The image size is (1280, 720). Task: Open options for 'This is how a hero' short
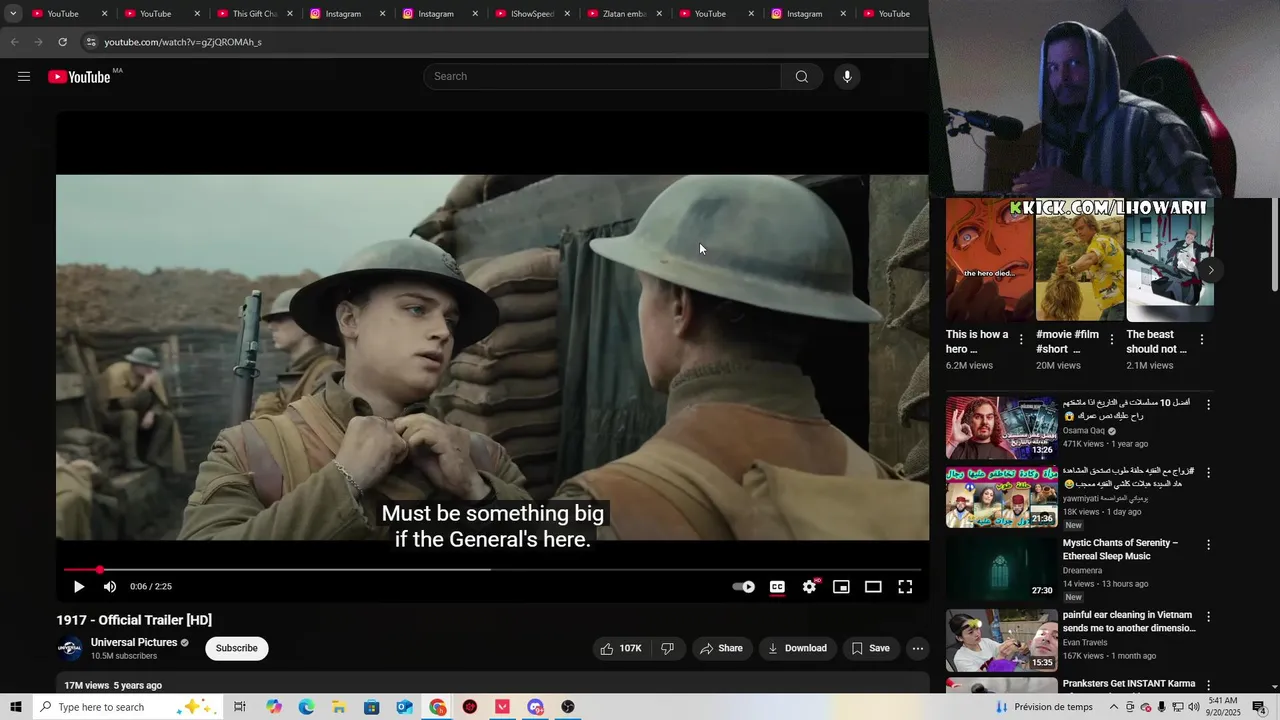pos(1021,340)
